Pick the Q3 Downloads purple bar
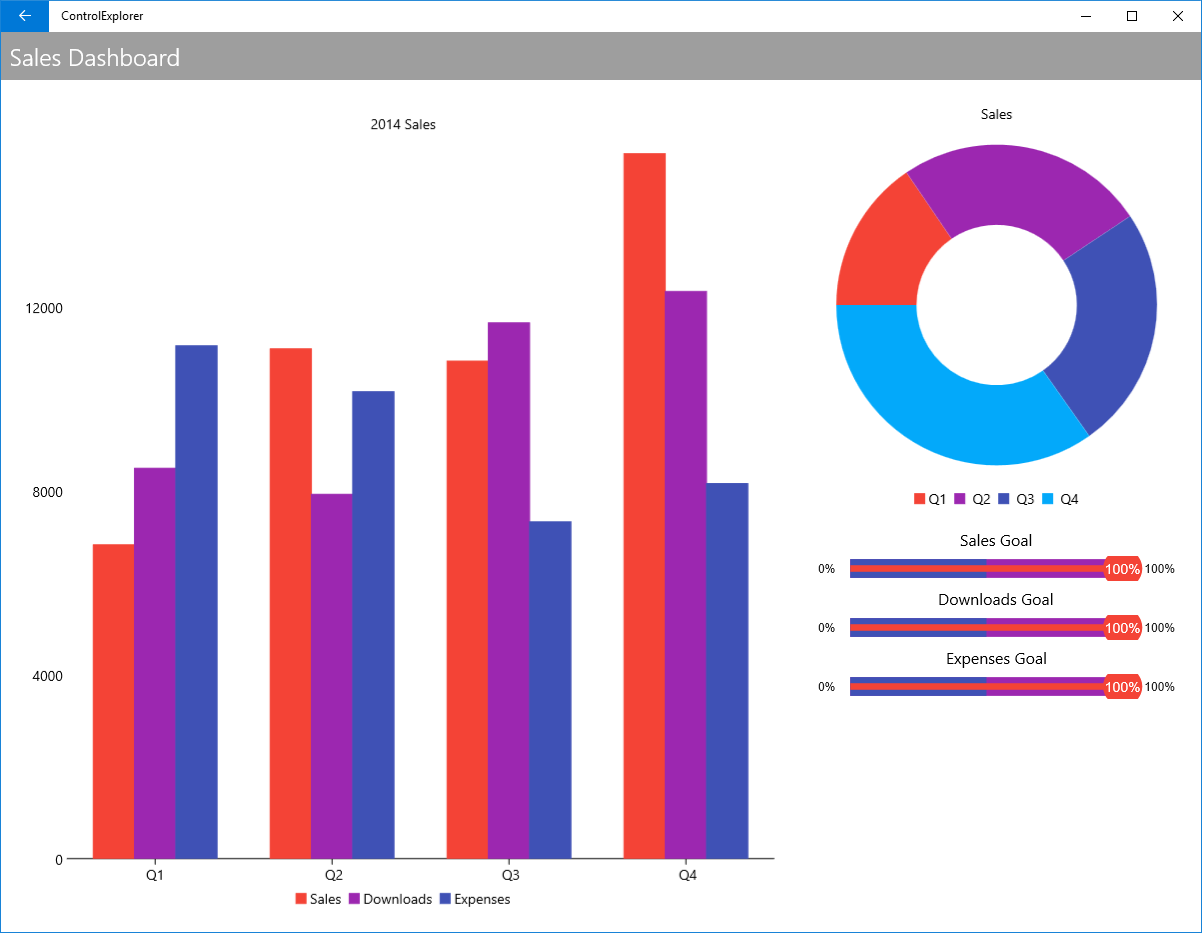1202x933 pixels. (509, 590)
